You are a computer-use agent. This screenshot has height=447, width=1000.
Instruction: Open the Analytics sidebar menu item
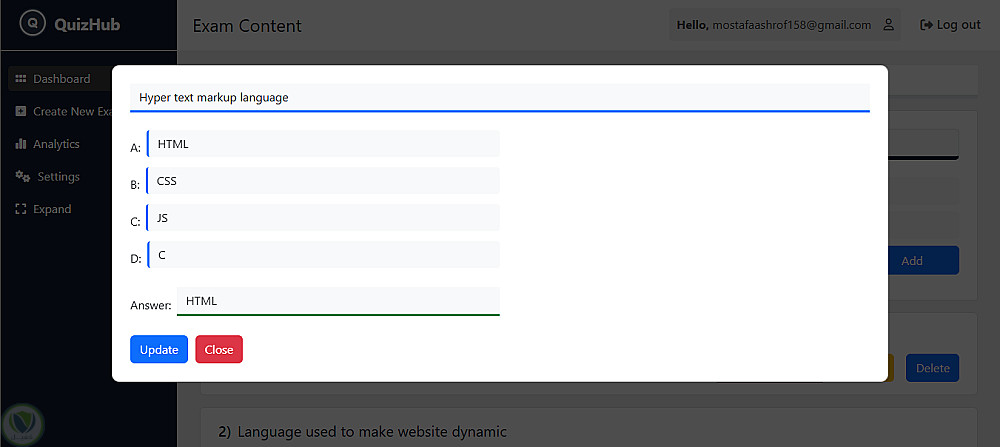click(x=56, y=144)
